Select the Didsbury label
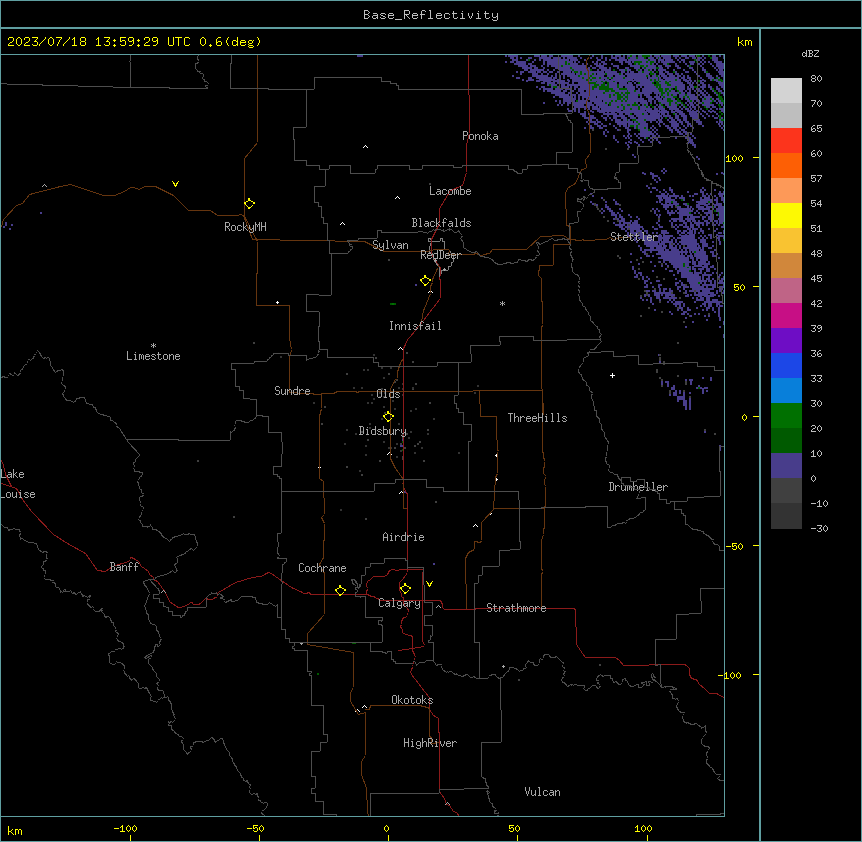The image size is (862, 842). [383, 431]
